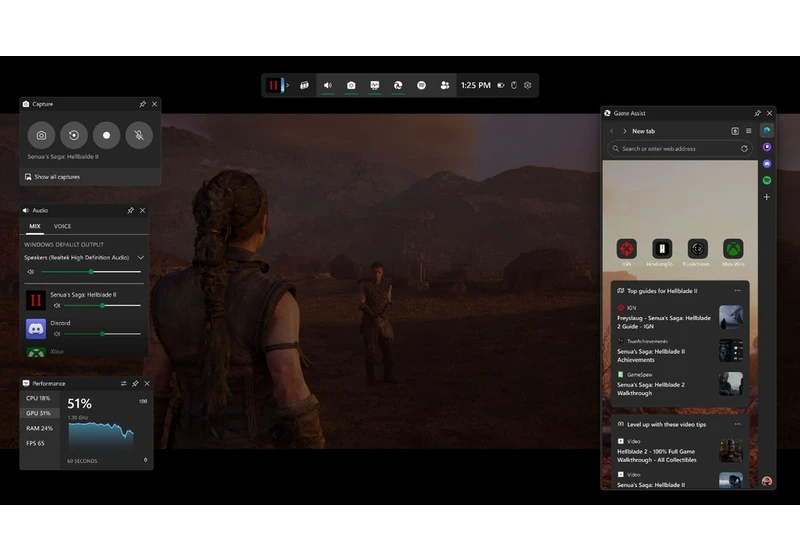Viewport: 800px width, 560px height.
Task: Click the Search or enter web address field
Action: point(680,149)
